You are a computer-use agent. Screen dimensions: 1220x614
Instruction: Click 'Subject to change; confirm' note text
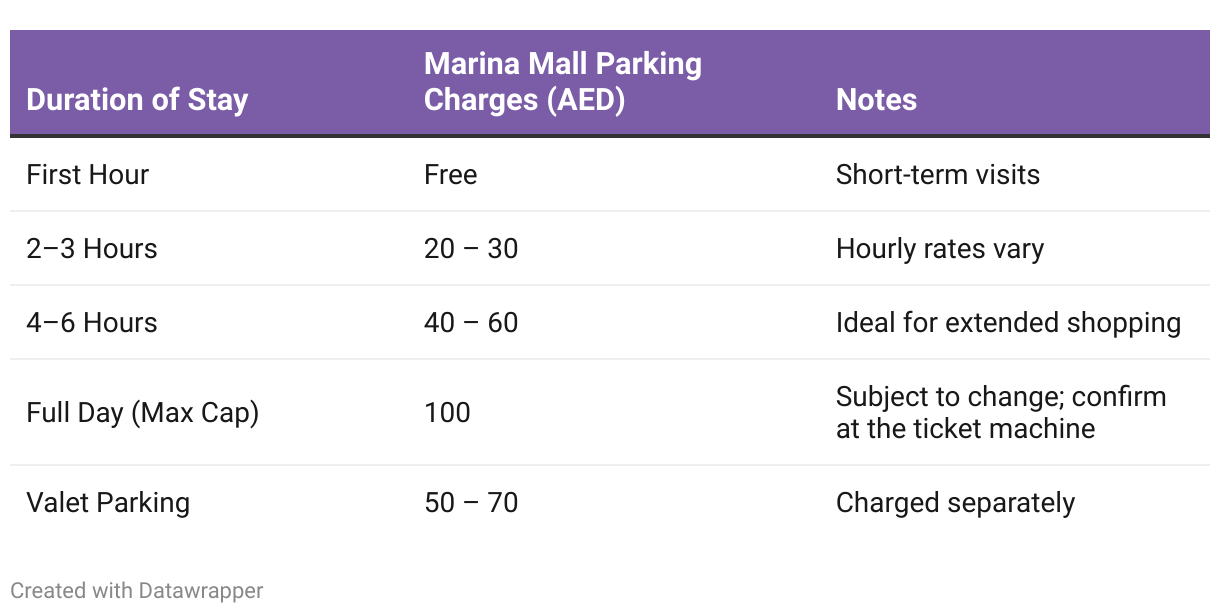point(1001,396)
